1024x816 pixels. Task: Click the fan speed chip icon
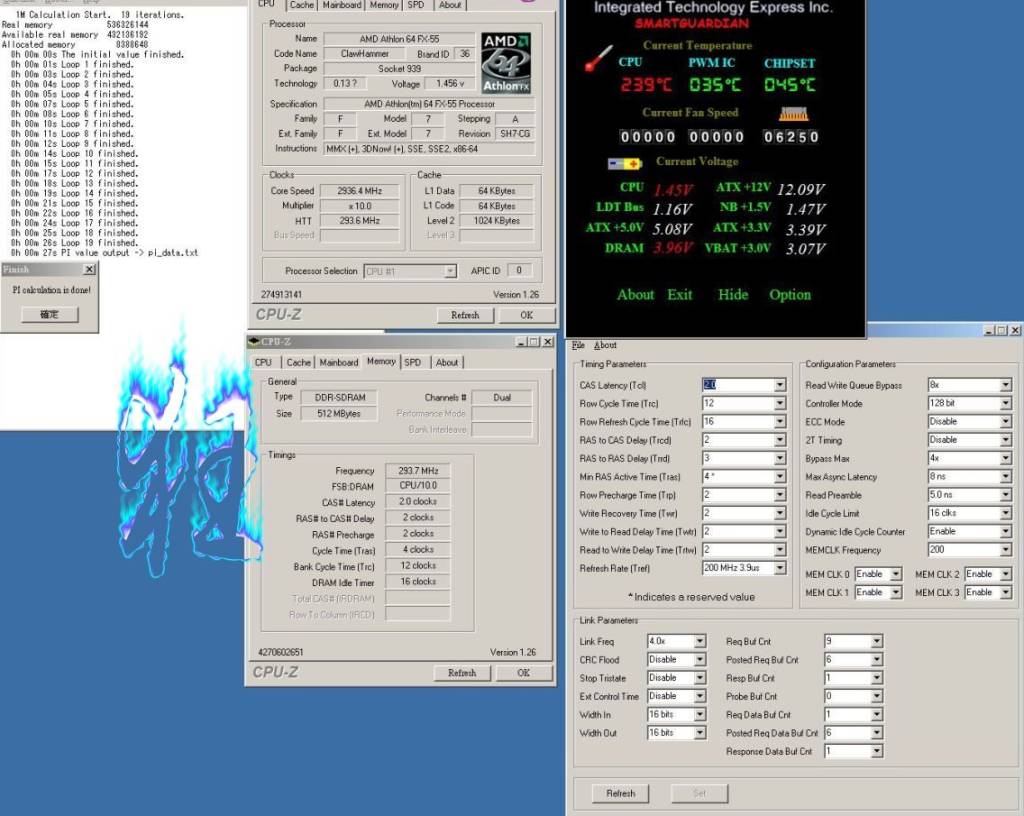(793, 114)
